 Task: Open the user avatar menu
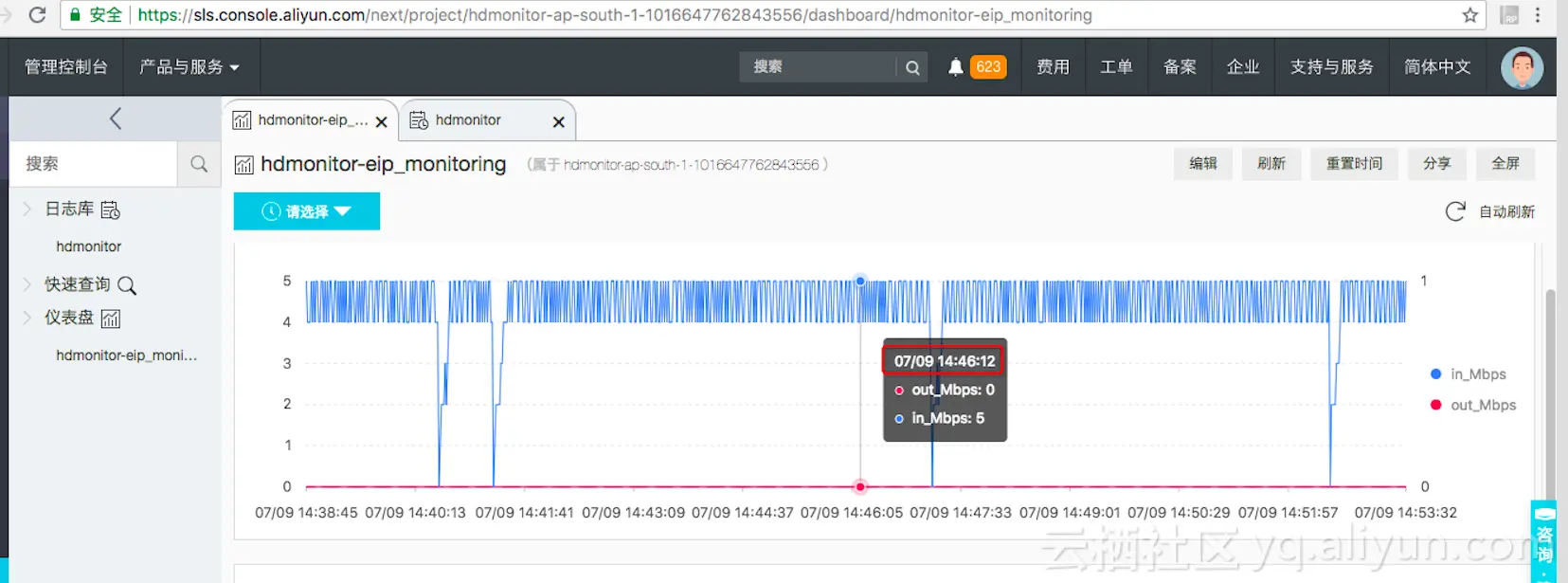(x=1522, y=67)
